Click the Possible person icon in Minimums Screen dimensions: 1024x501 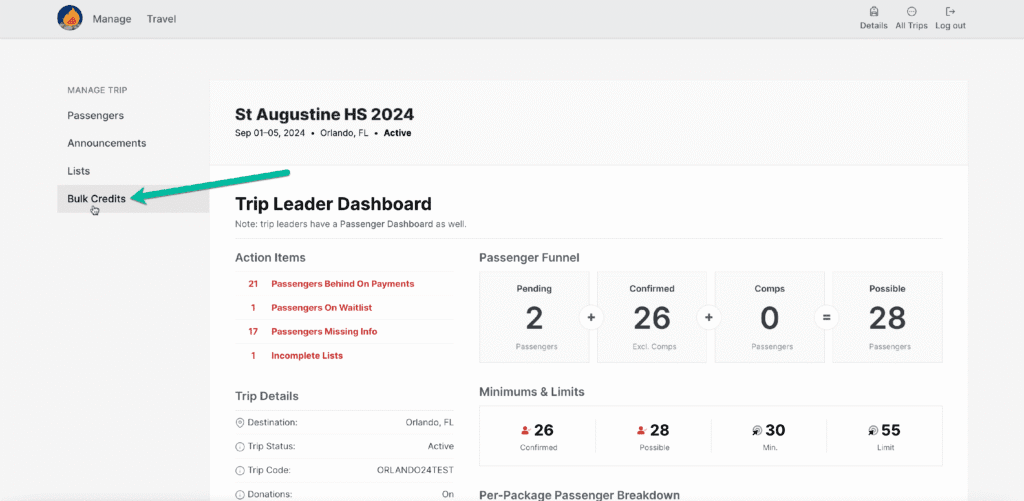click(x=640, y=431)
